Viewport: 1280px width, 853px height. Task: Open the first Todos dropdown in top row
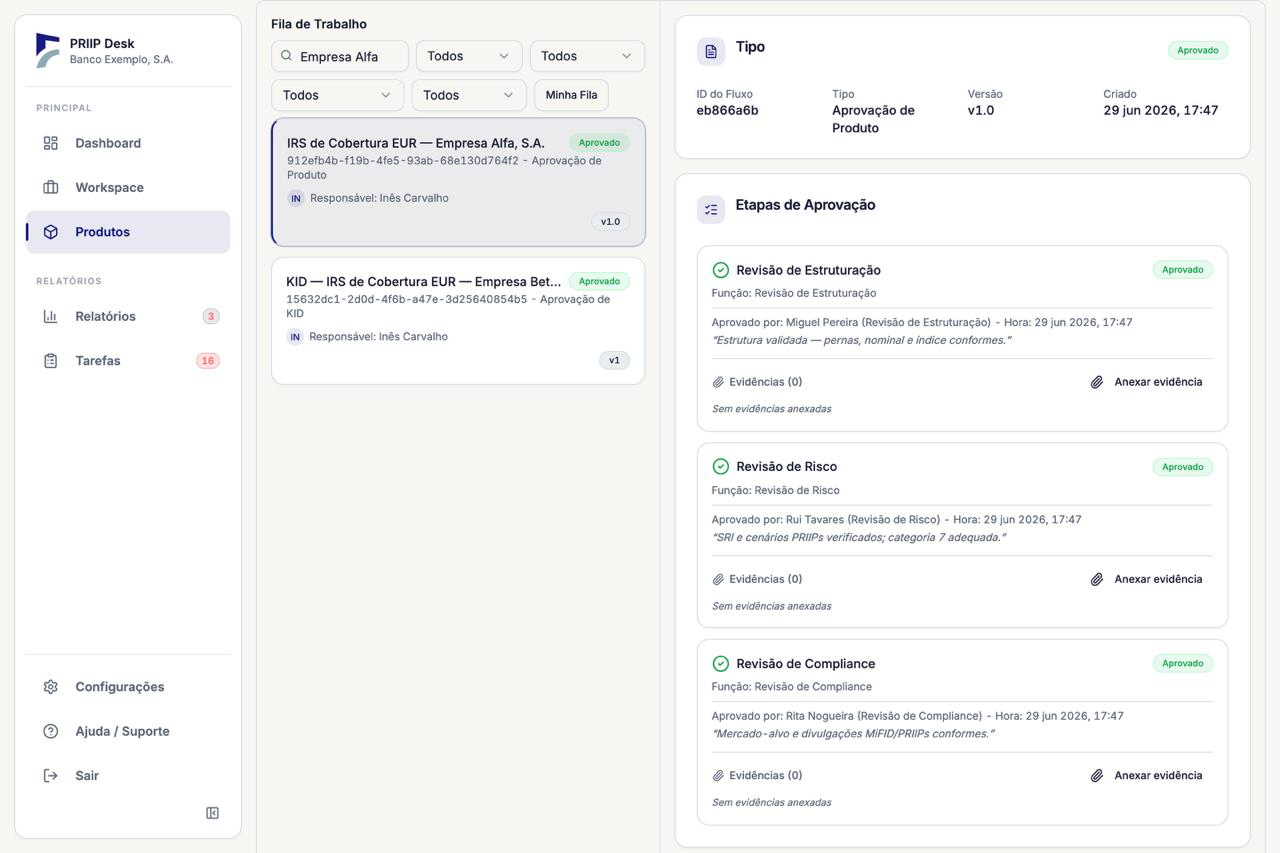tap(469, 56)
